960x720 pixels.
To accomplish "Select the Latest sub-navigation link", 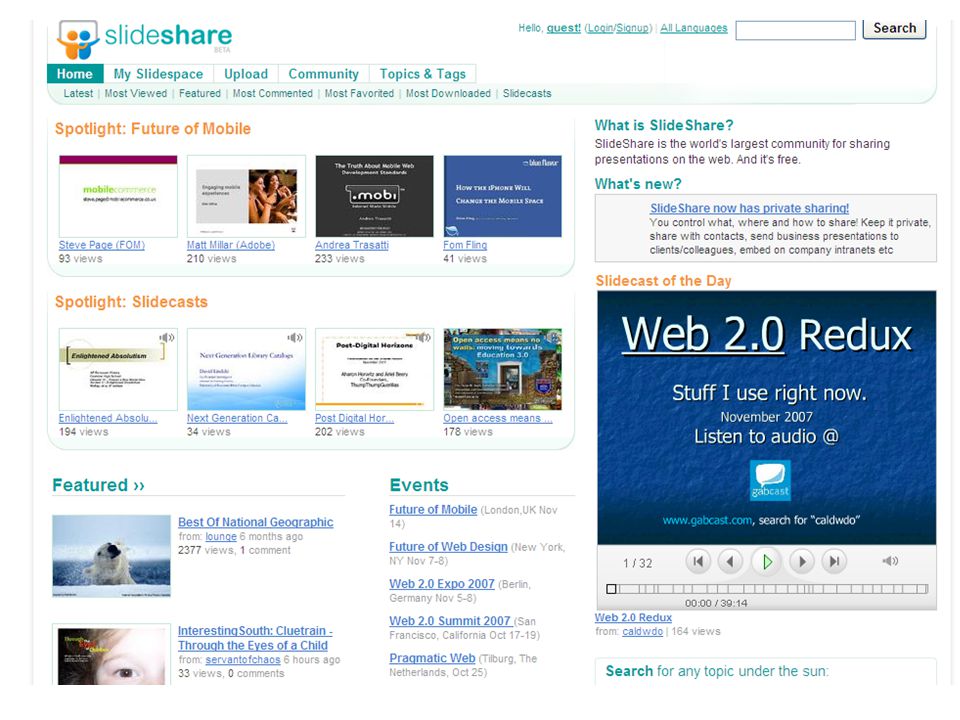I will click(78, 93).
